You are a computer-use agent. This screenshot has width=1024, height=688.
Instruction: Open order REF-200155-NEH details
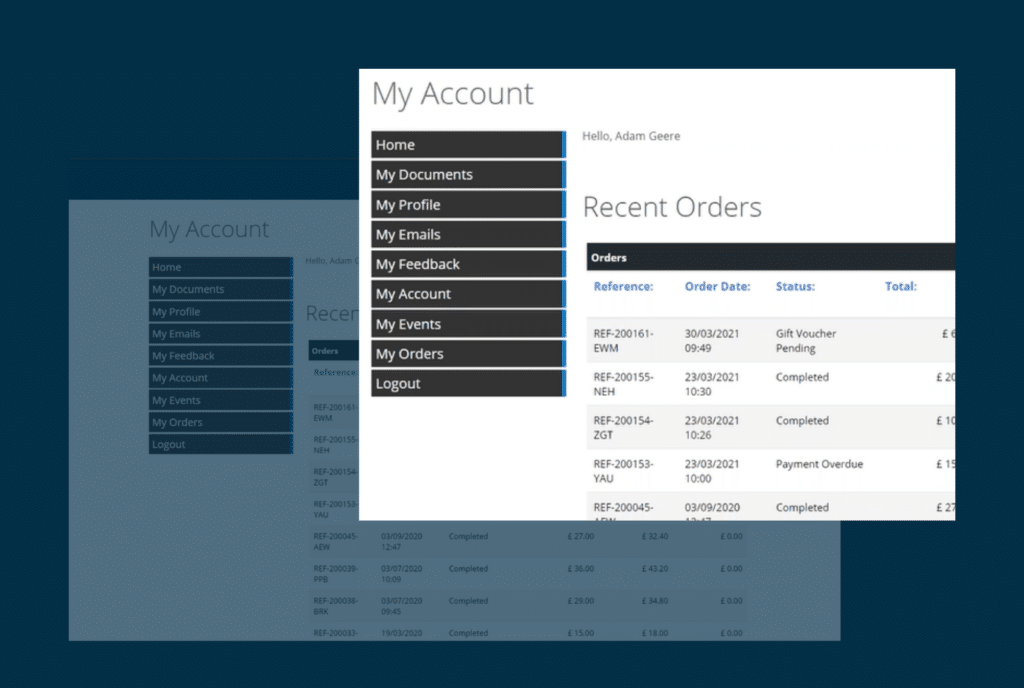(625, 383)
